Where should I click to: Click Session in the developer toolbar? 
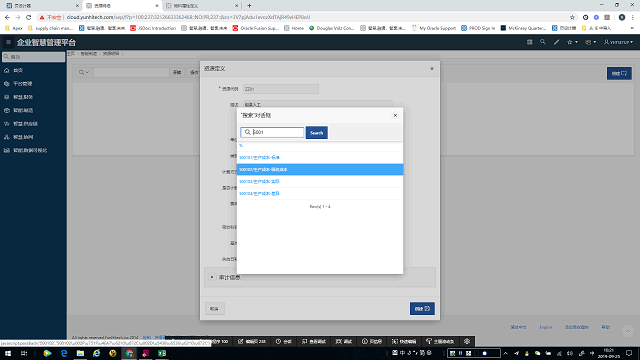tap(284, 342)
